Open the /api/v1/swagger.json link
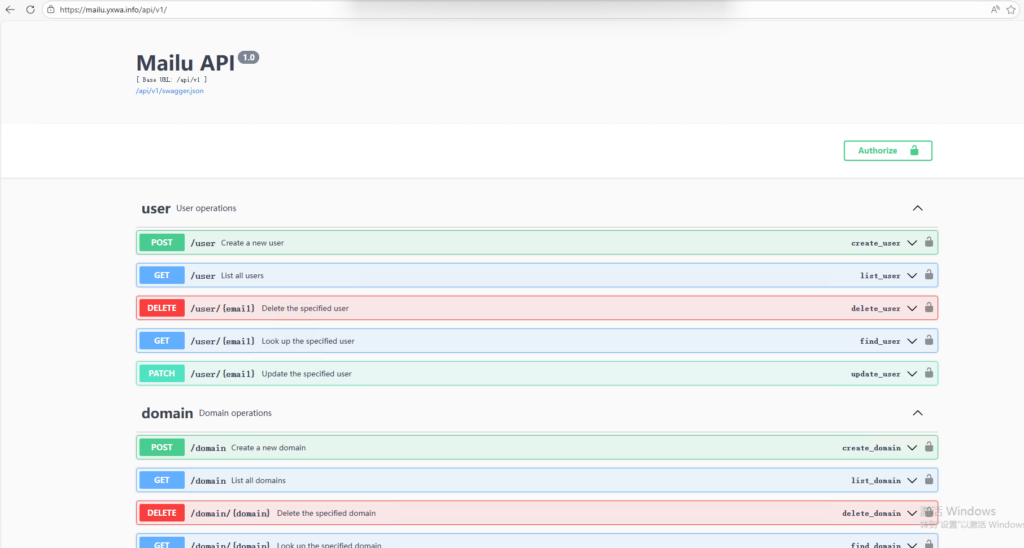1024x548 pixels. (170, 91)
